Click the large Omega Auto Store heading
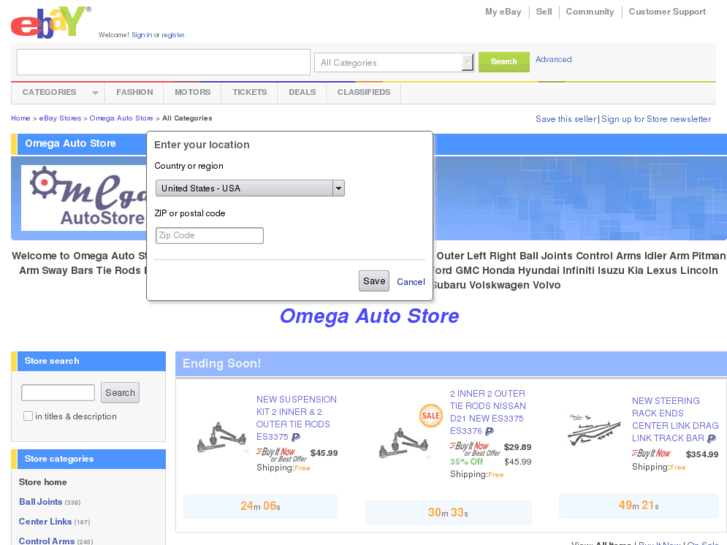The height and width of the screenshot is (545, 727). 370,316
